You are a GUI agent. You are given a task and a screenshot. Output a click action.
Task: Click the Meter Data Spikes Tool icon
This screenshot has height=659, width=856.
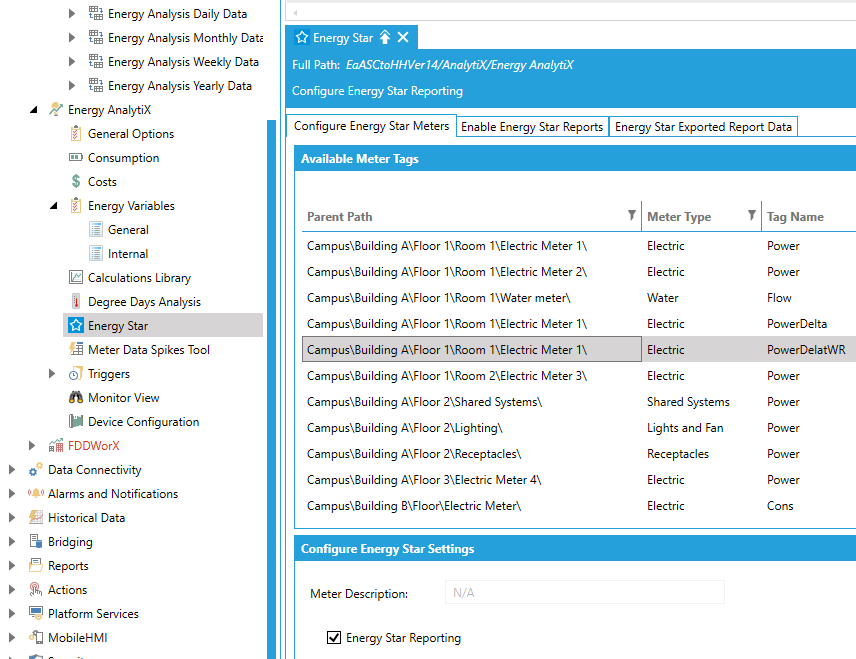click(76, 350)
